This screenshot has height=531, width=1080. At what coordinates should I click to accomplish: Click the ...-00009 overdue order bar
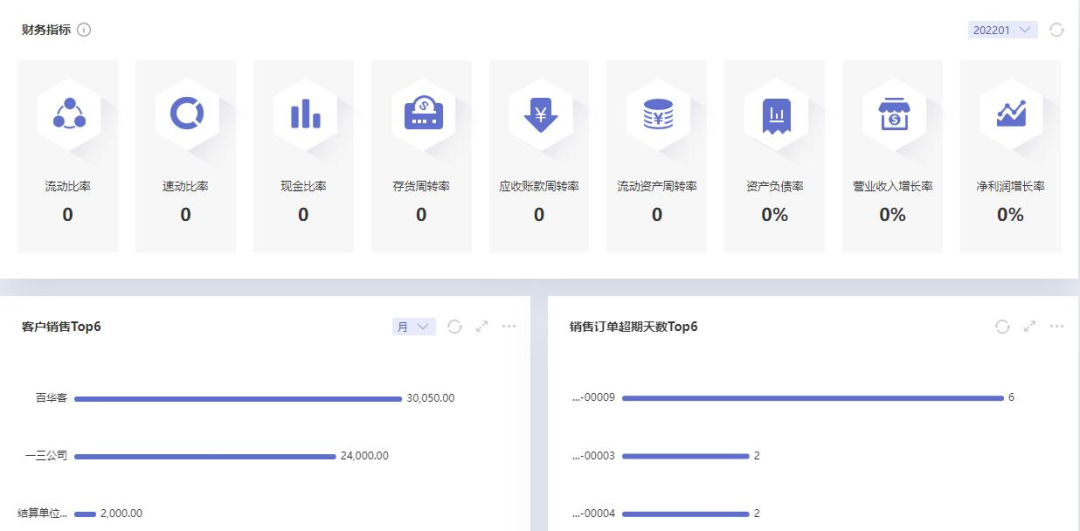point(812,398)
